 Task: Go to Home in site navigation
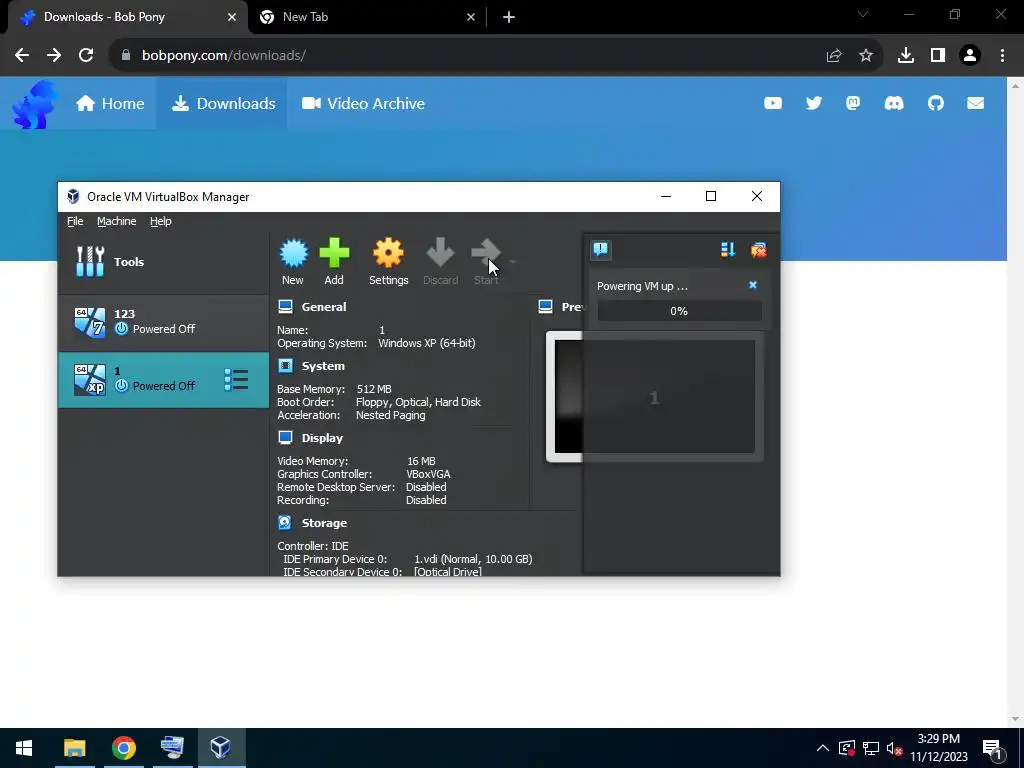110,104
